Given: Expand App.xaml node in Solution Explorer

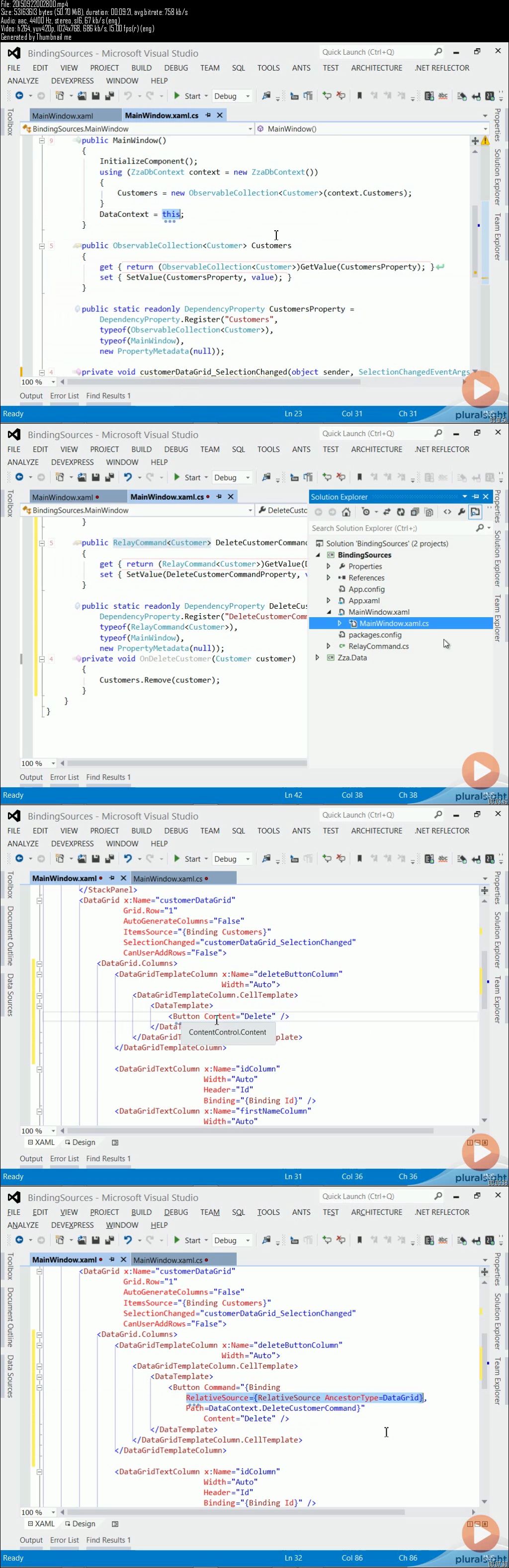Looking at the screenshot, I should click(329, 600).
